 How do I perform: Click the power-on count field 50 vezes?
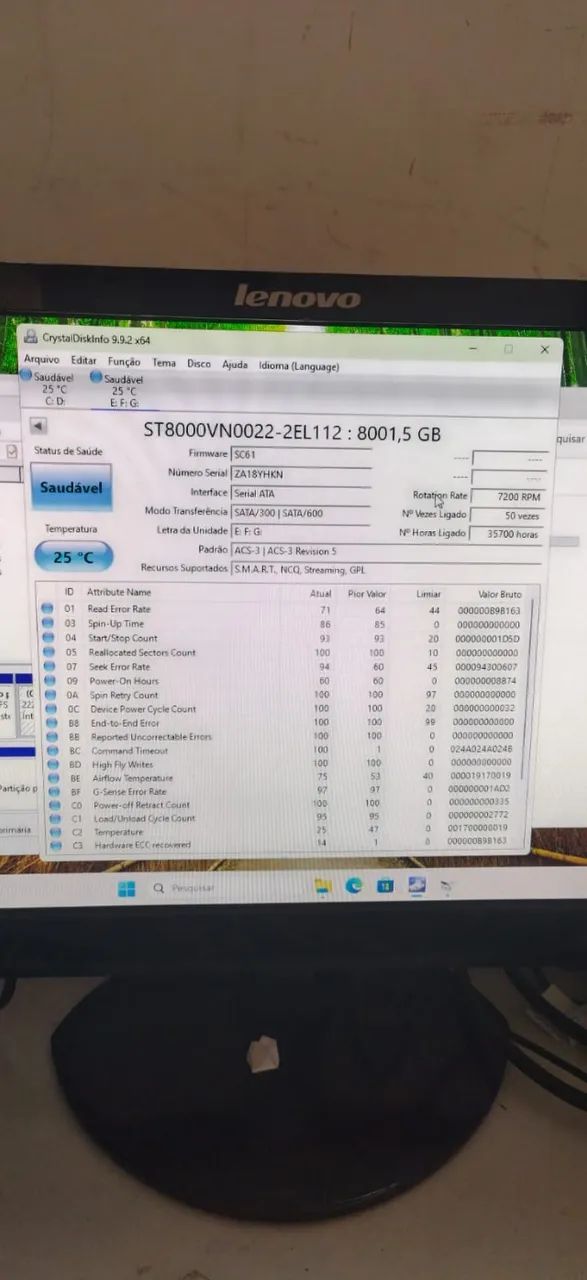[508, 515]
